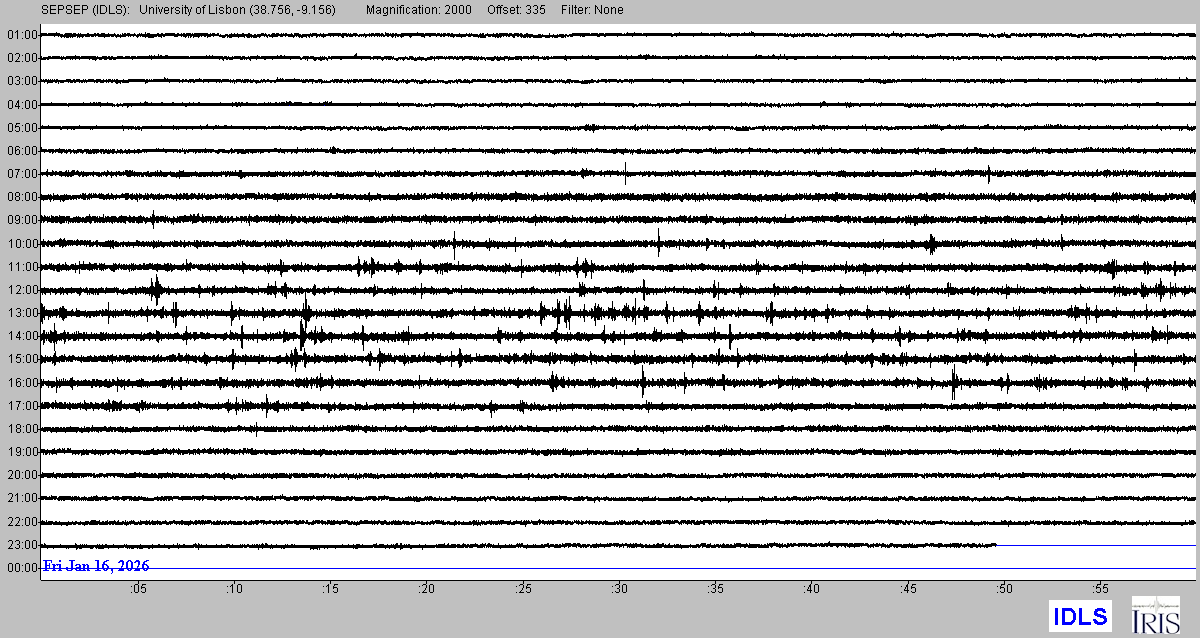Select the :20 minute axis marker
This screenshot has width=1200, height=638.
click(426, 590)
